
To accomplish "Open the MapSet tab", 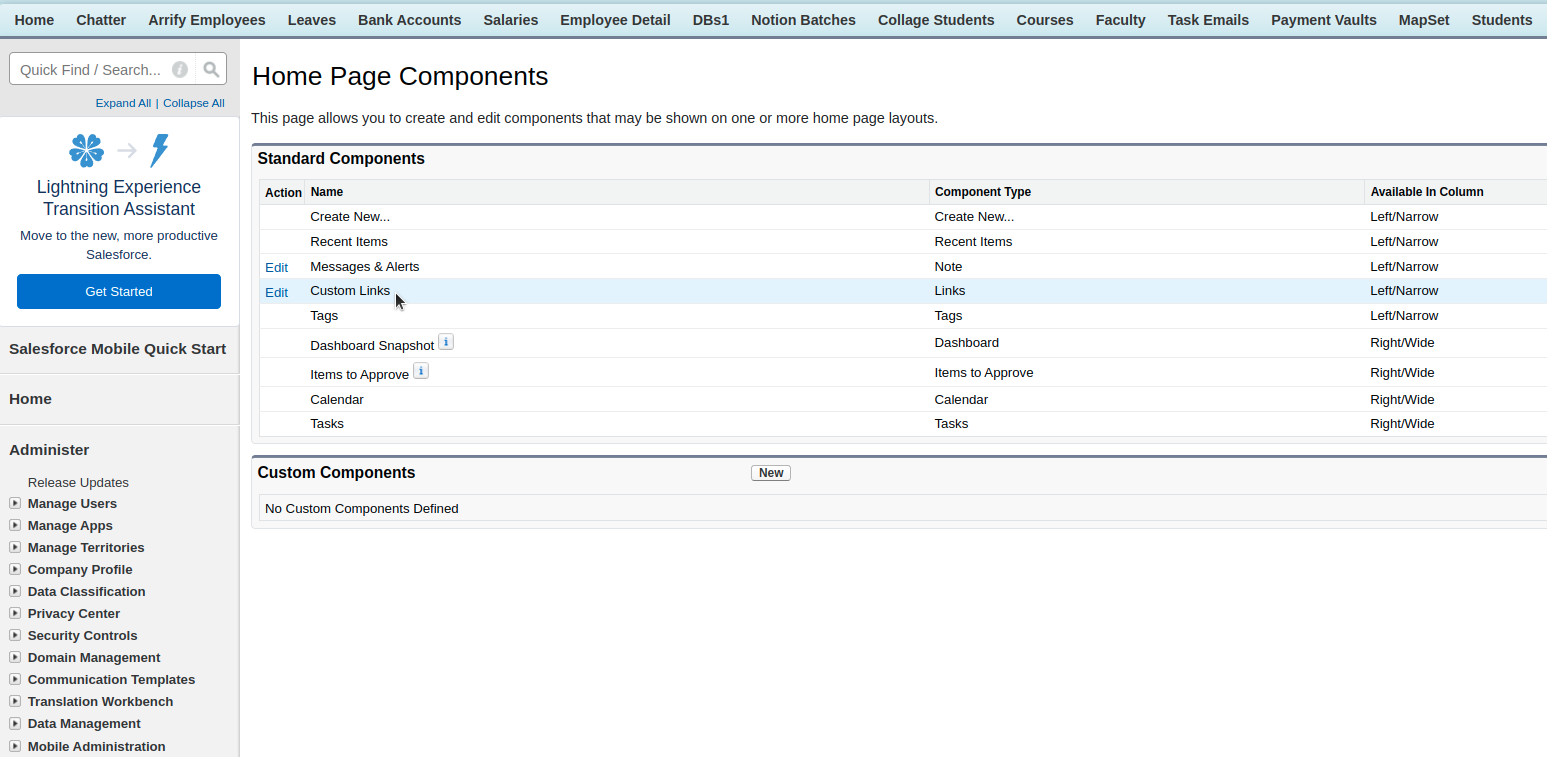I will pyautogui.click(x=1424, y=20).
